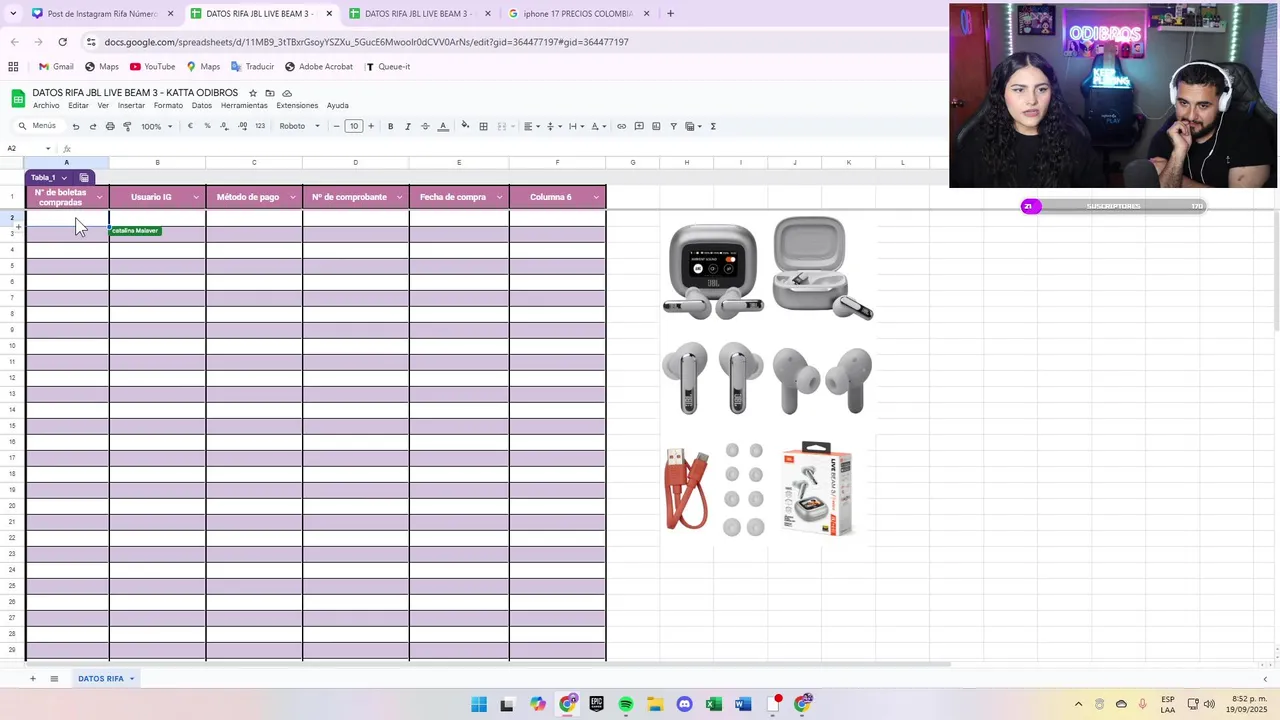This screenshot has height=720, width=1280.
Task: Click the cloud save status icon
Action: (287, 93)
